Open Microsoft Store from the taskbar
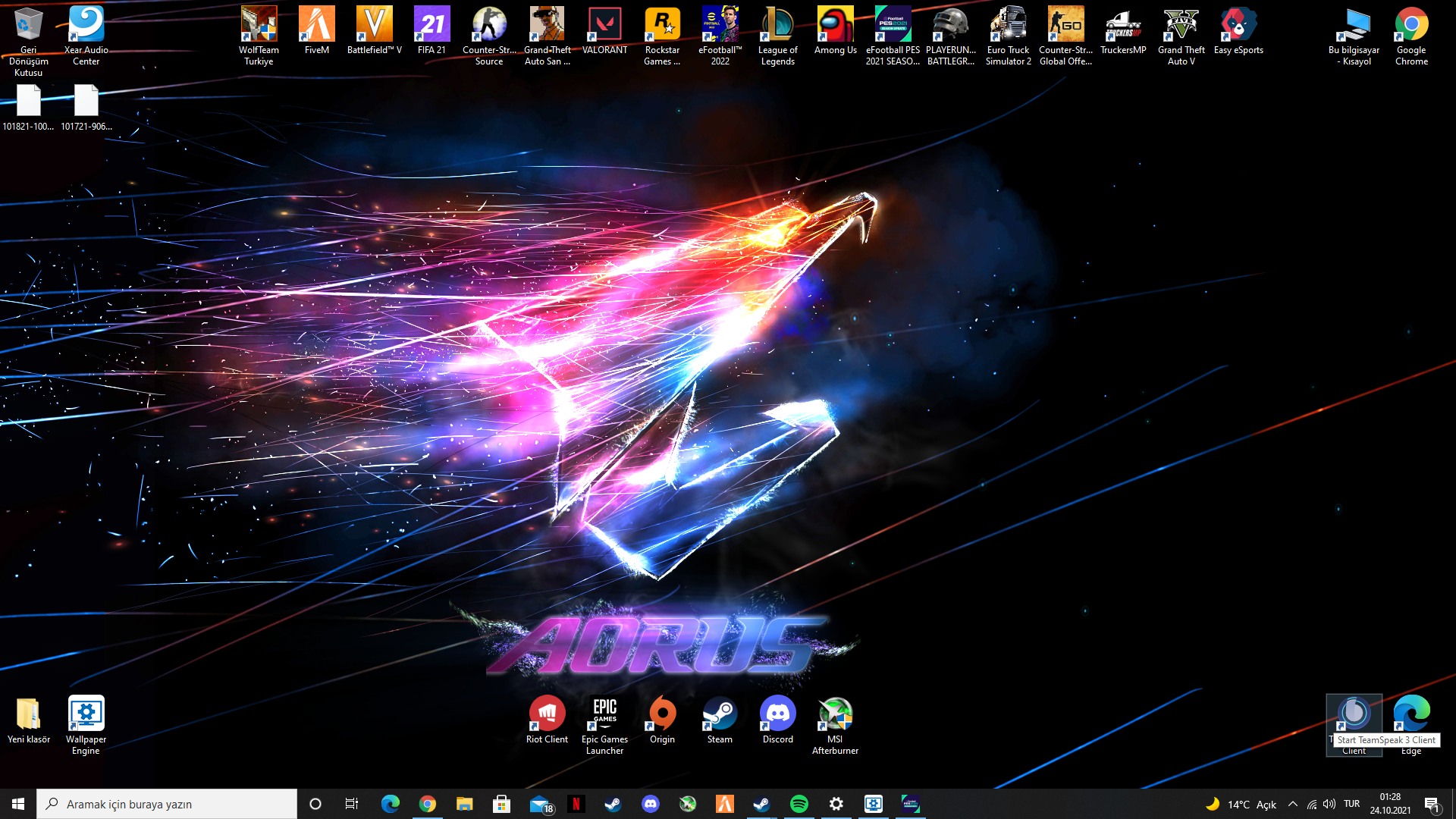The width and height of the screenshot is (1456, 819). [501, 804]
